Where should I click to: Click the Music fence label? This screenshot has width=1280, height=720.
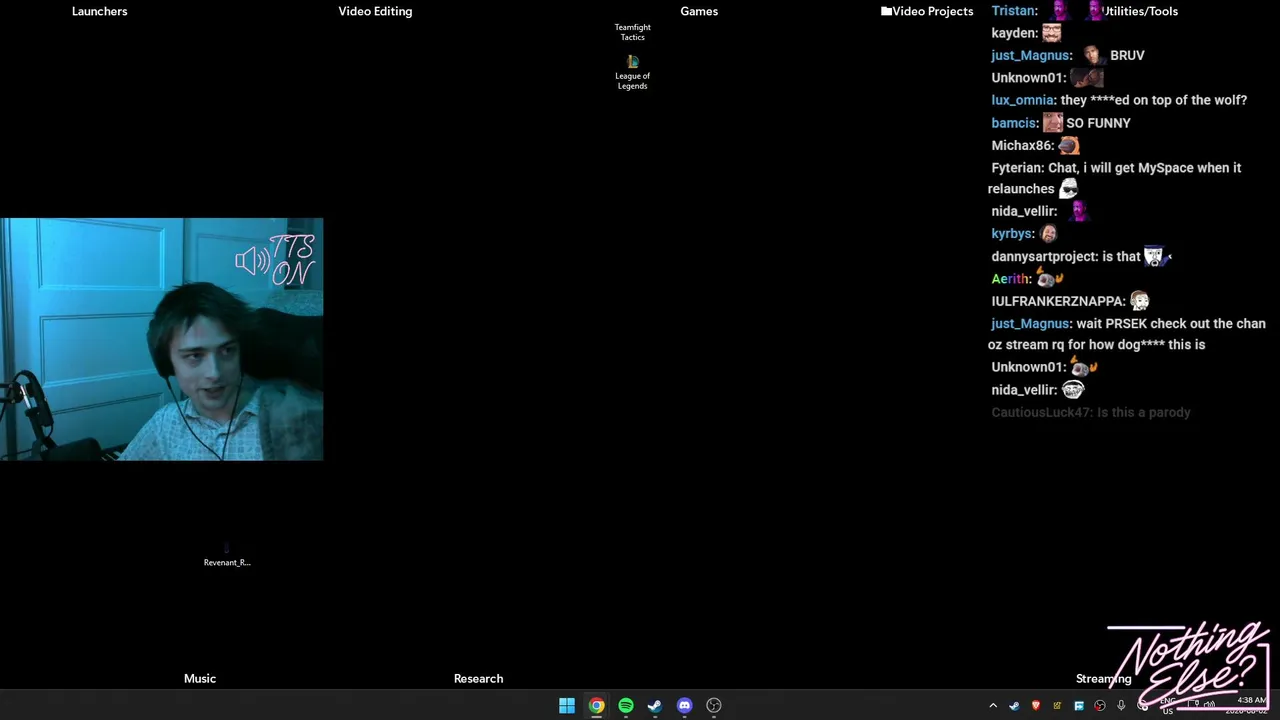coord(200,678)
